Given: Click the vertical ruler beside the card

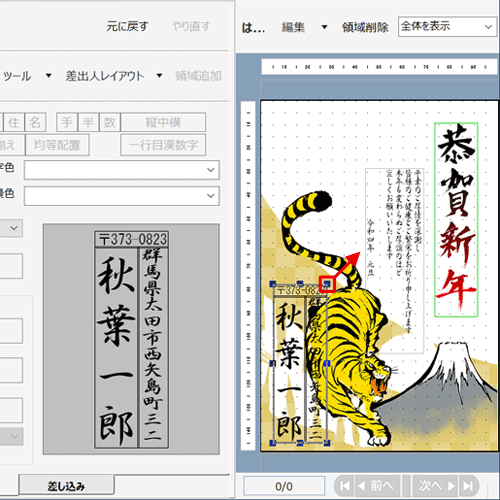Looking at the screenshot, I should (x=248, y=276).
